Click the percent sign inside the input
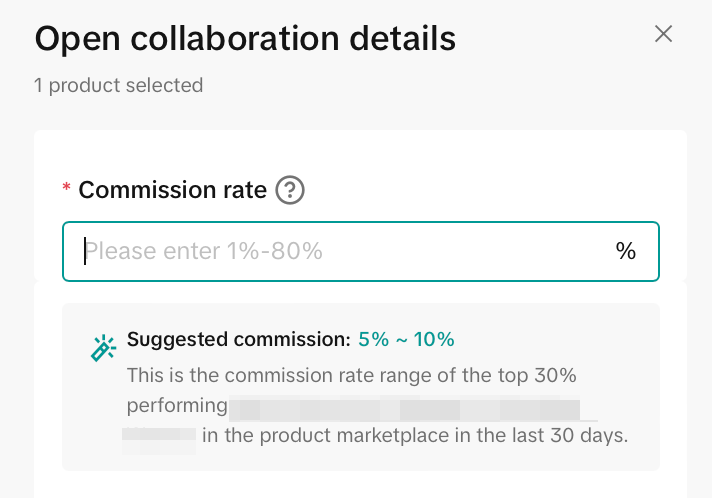The width and height of the screenshot is (712, 498). coord(626,251)
